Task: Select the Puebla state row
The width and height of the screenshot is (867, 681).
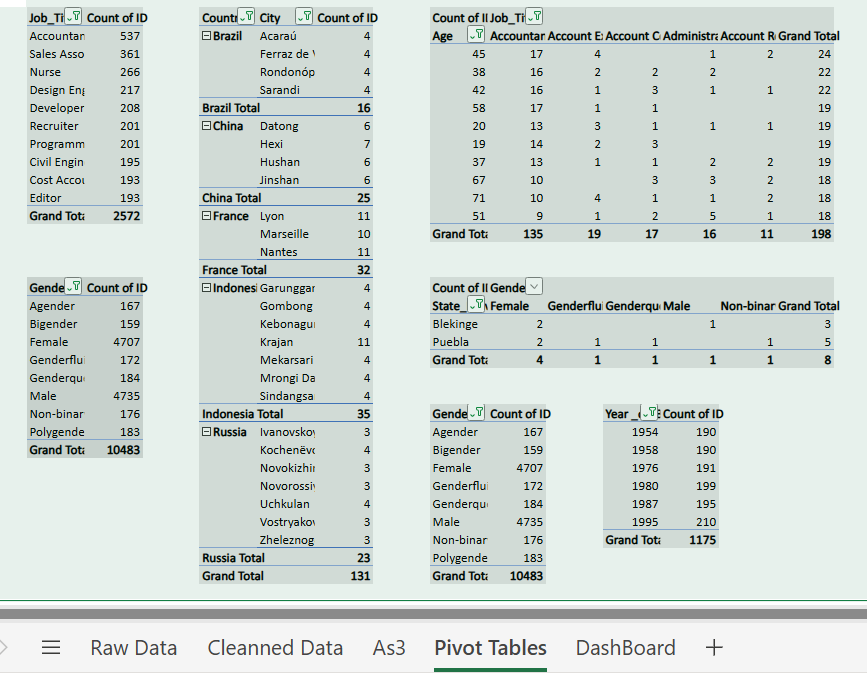Action: coord(459,342)
